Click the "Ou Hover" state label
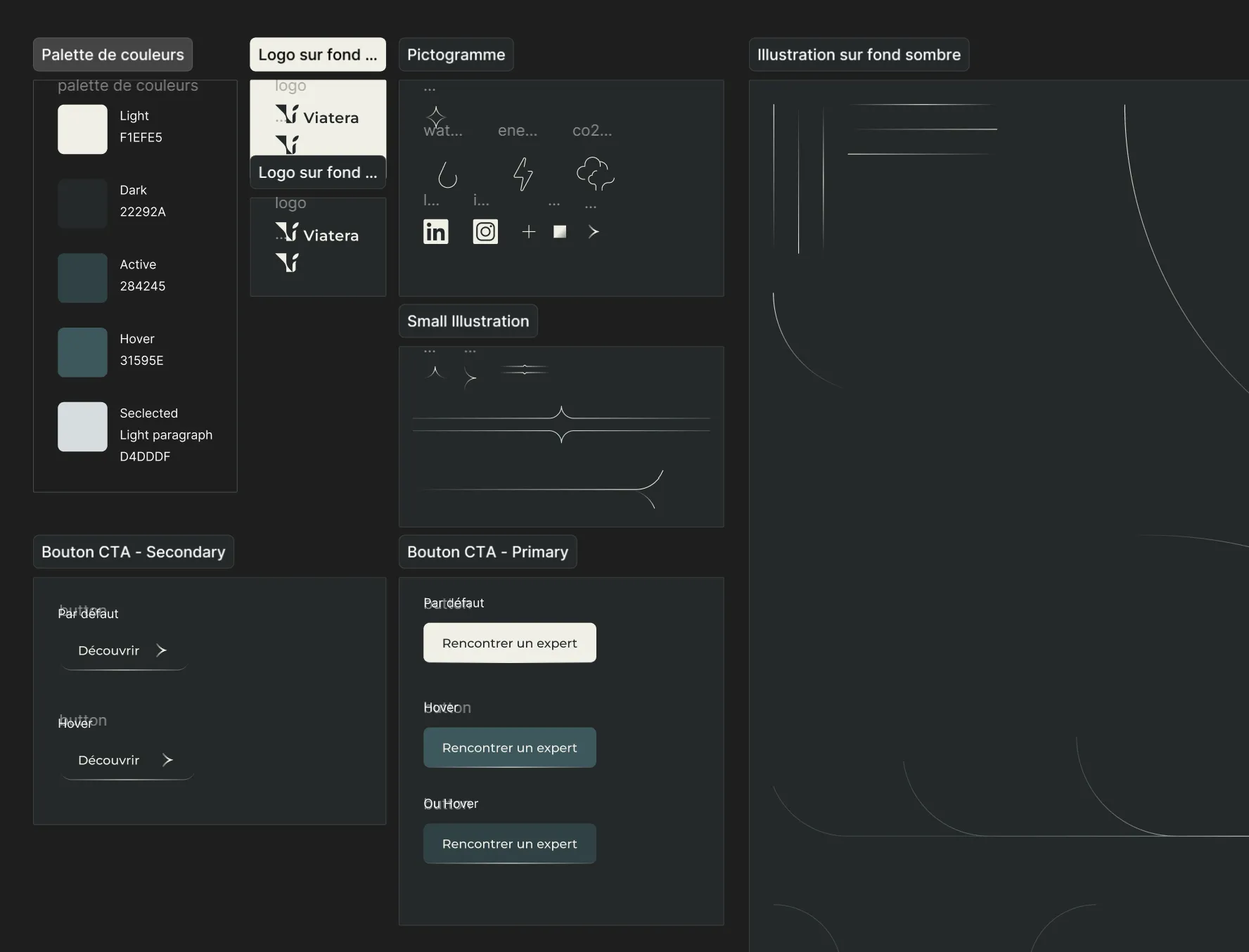 (x=451, y=804)
